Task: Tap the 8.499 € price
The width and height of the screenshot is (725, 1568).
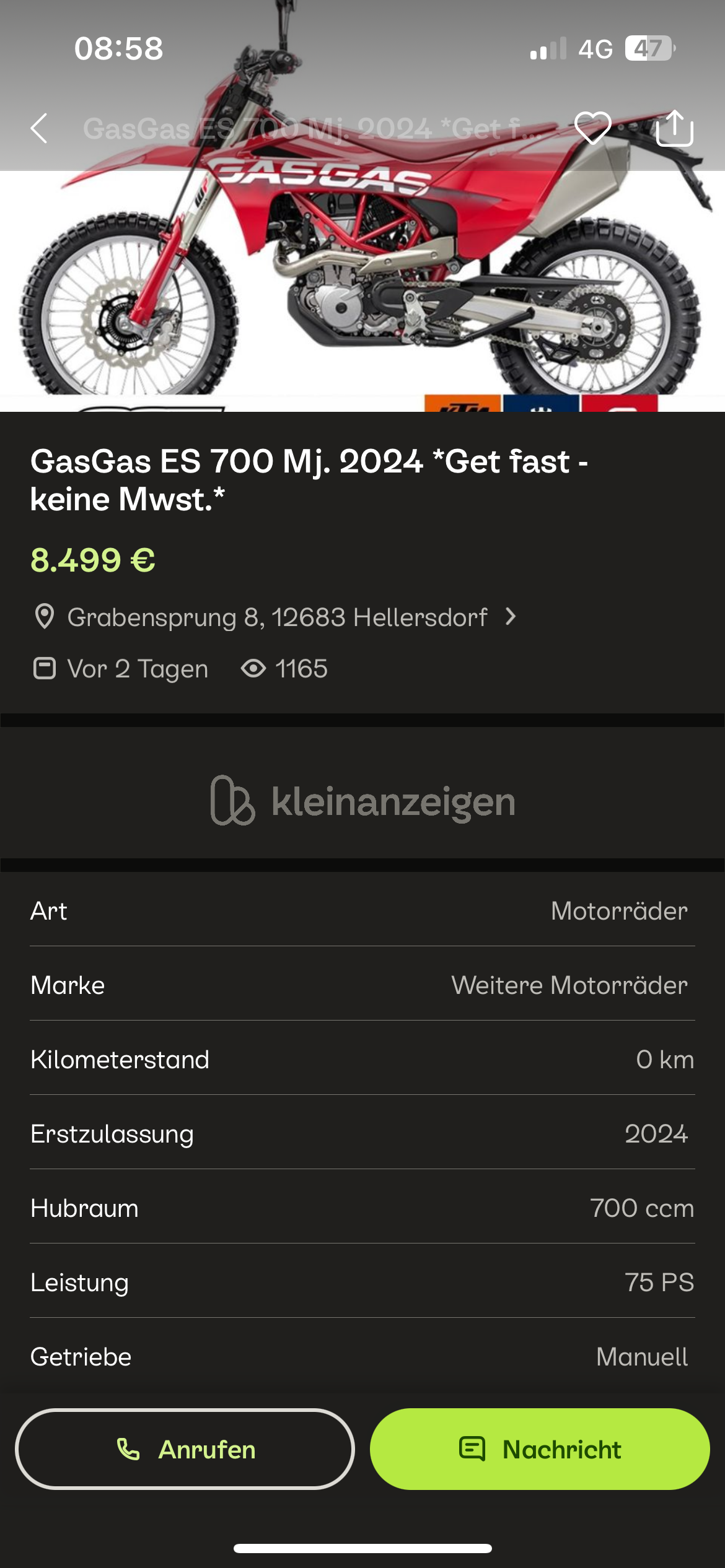Action: 93,560
